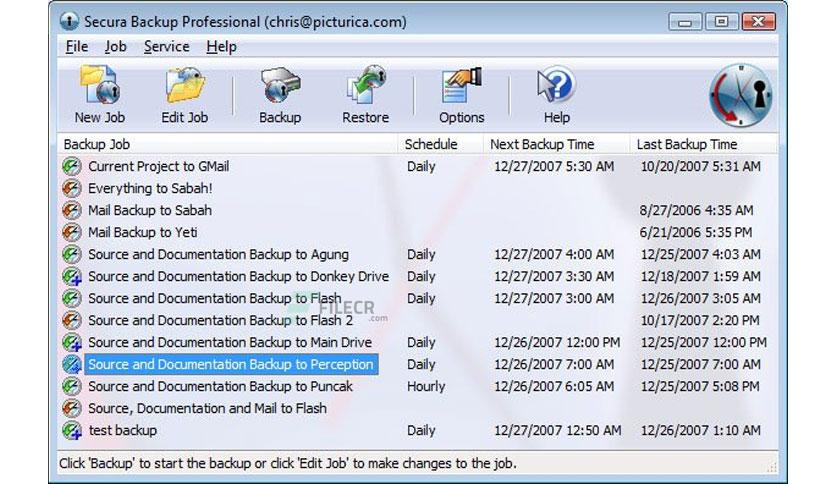The height and width of the screenshot is (484, 836).
Task: Click status icon for Everything to Sabah!
Action: [x=71, y=188]
